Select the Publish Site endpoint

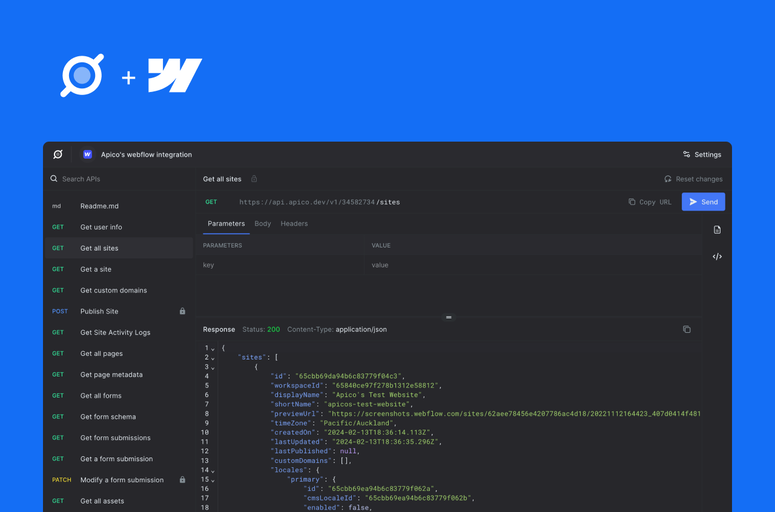coord(119,311)
